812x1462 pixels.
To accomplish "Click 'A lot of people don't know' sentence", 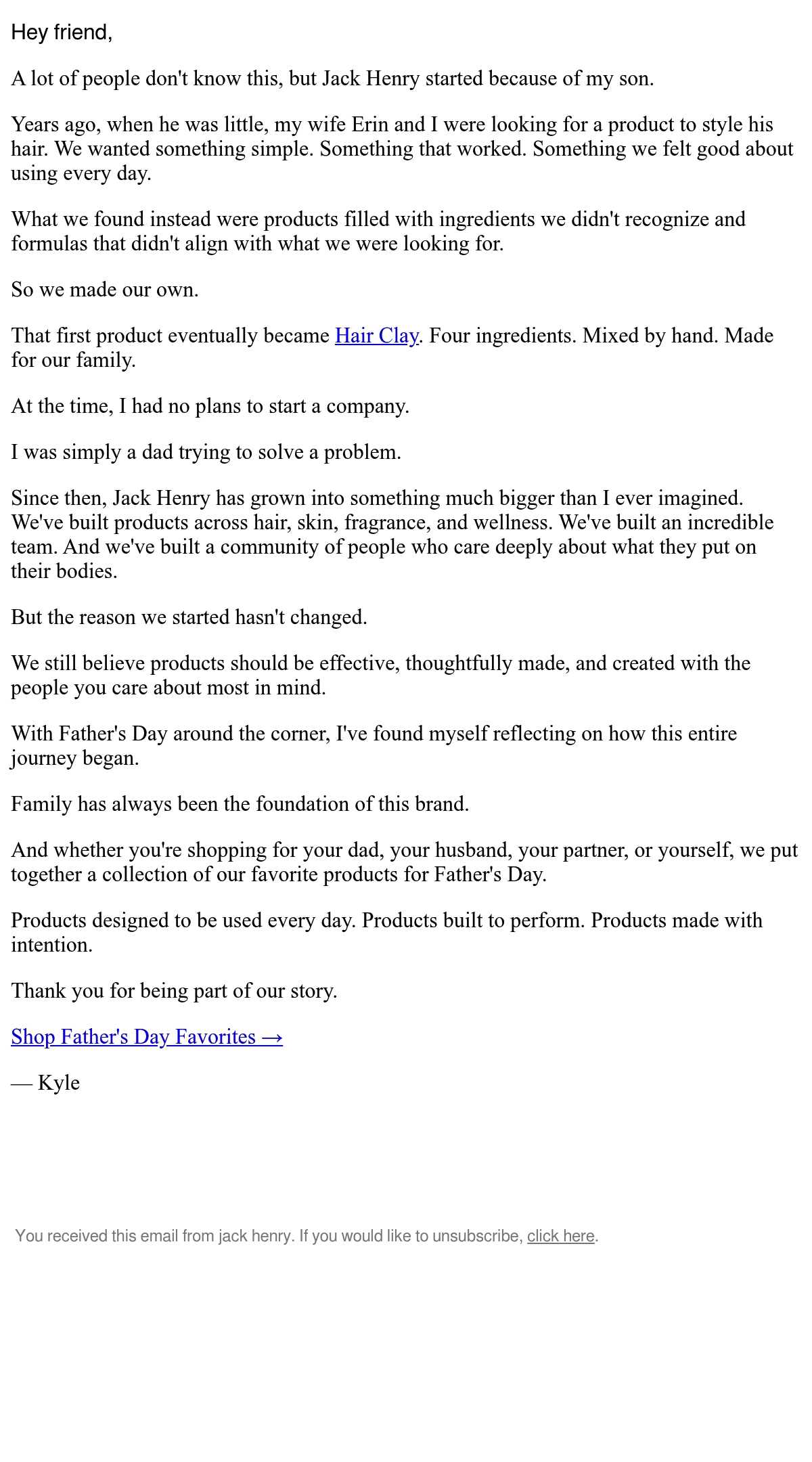I will pyautogui.click(x=332, y=79).
